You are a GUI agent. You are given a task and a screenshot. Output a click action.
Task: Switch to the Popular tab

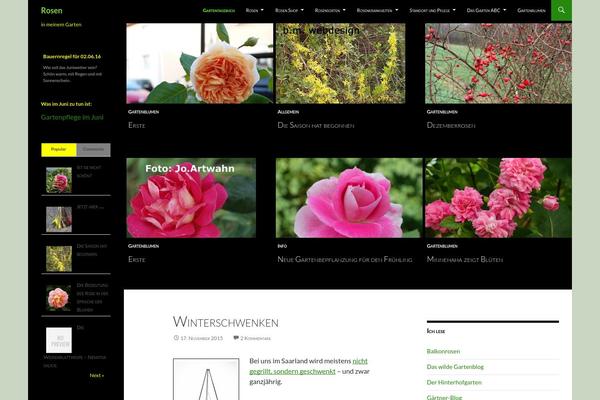coord(59,150)
